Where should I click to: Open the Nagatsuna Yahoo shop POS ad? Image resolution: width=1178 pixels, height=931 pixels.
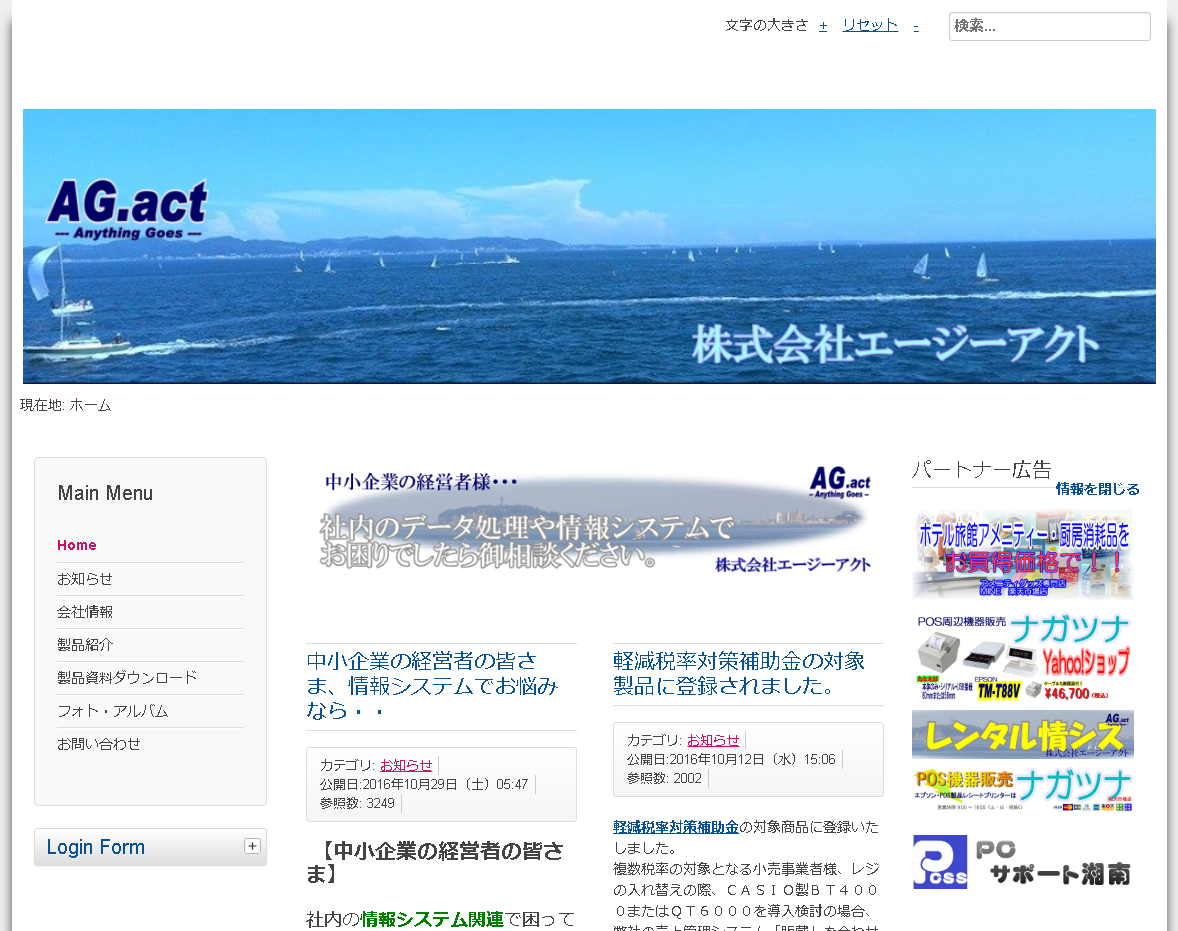1022,657
